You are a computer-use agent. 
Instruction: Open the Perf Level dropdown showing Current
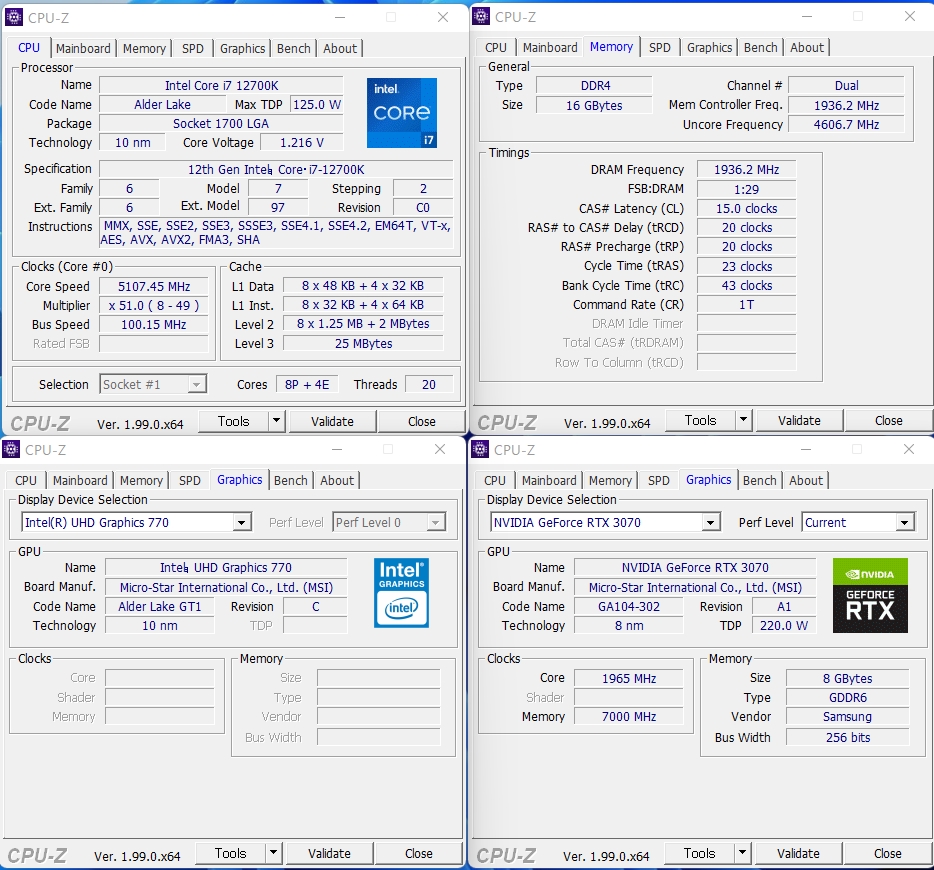904,522
